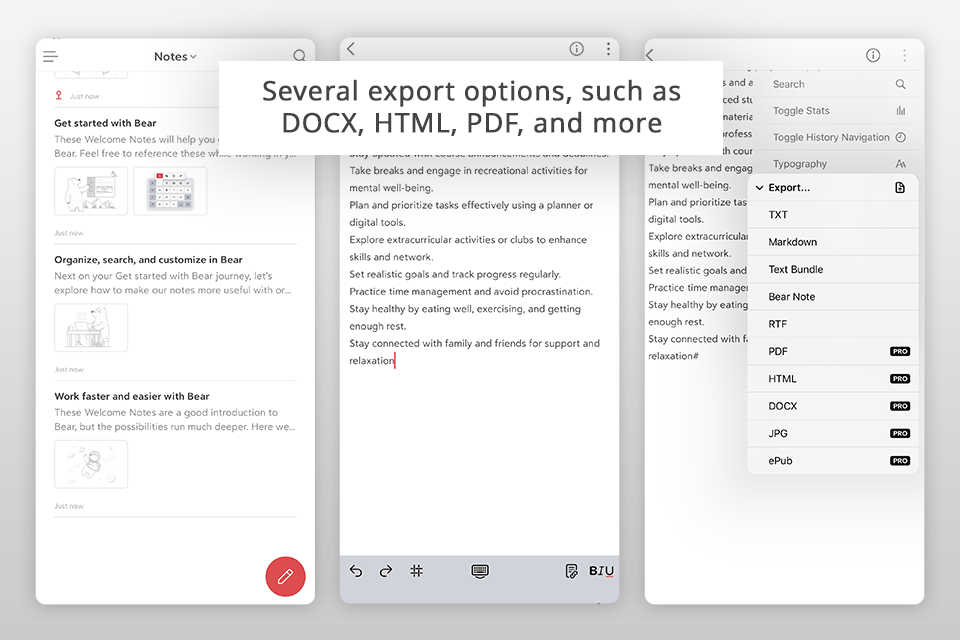
Task: Click the 'Set realistic goals and track progress' line
Action: point(455,274)
